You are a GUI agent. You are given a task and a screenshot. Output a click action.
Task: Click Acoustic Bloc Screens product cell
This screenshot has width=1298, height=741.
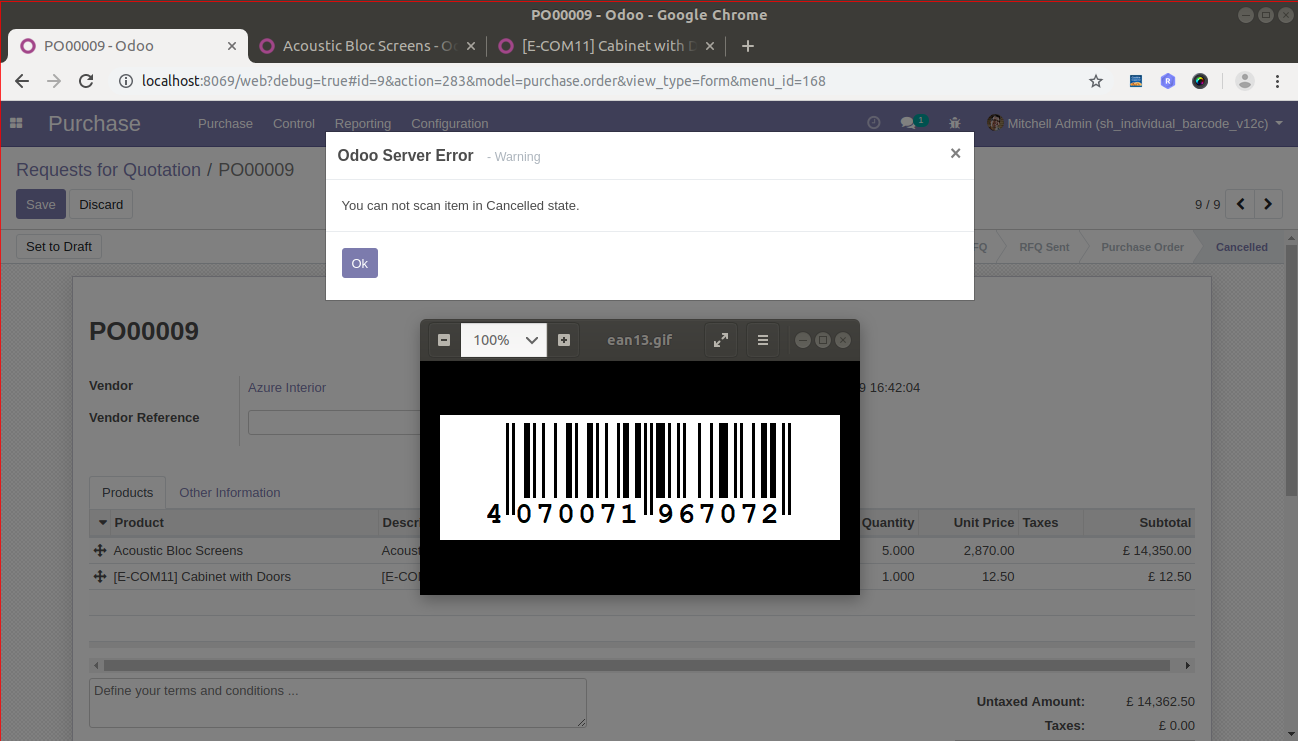178,550
